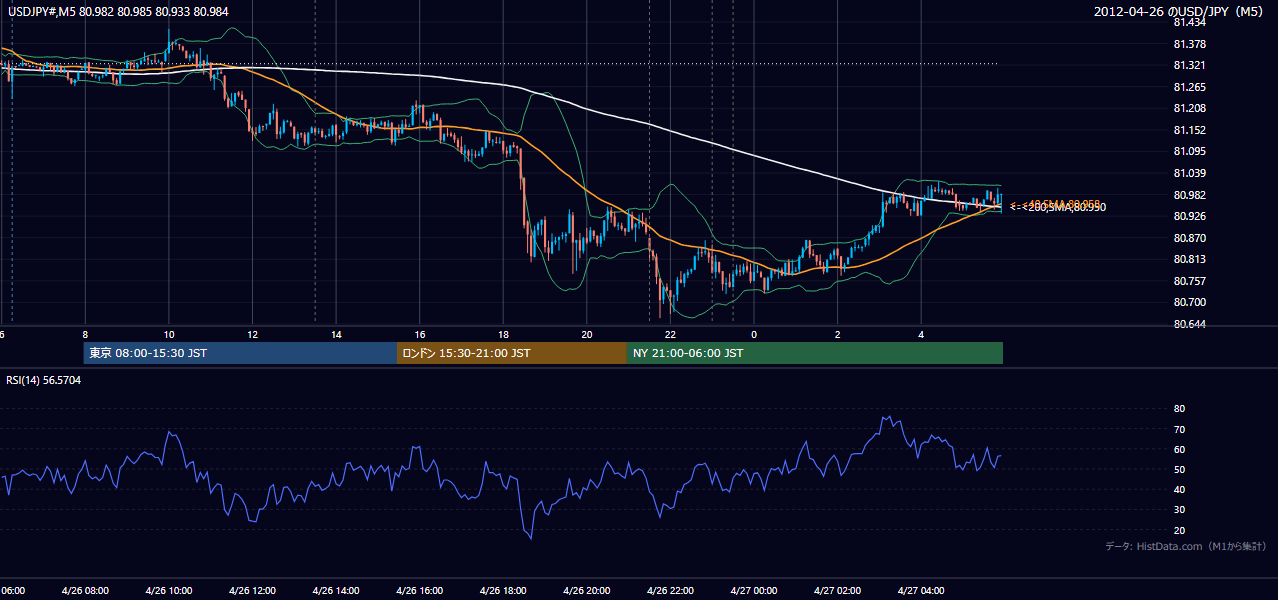Click the RSI axis level 60 label
1278x600 pixels.
pos(1179,450)
